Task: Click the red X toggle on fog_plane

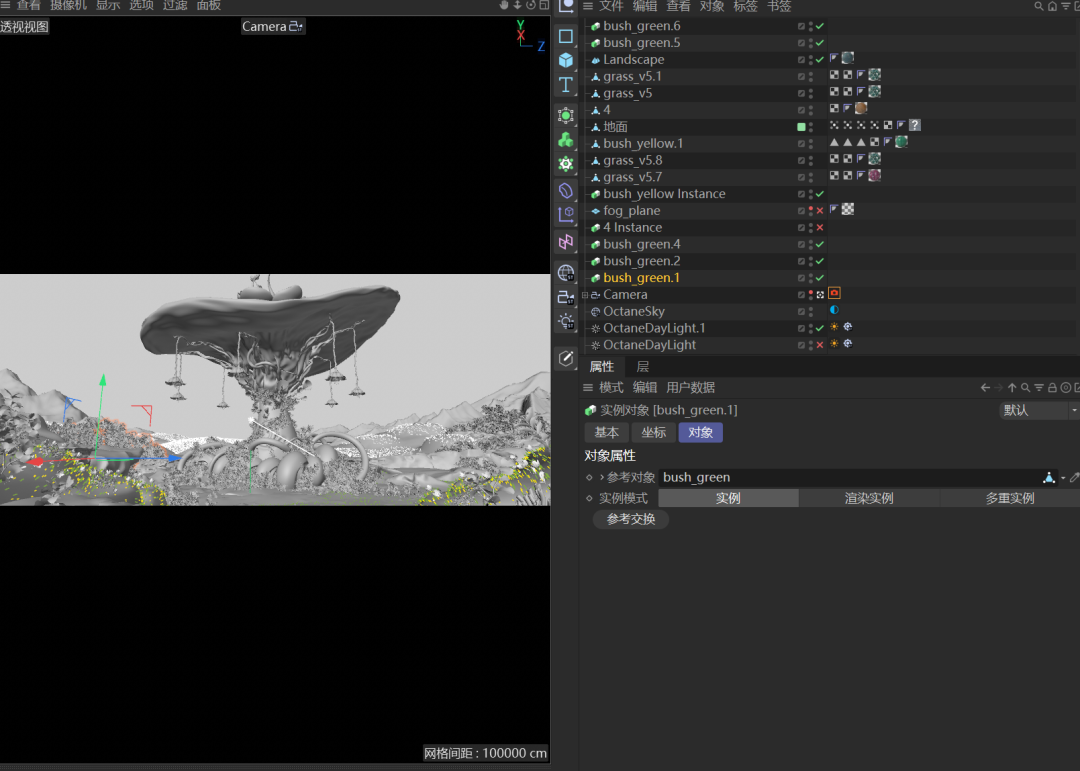Action: coord(821,209)
